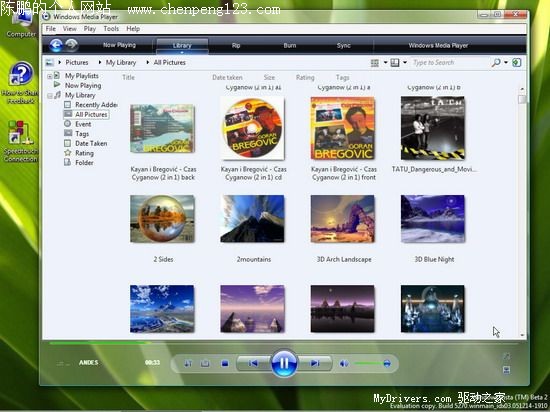
Task: Collapse the My Library tree node
Action: 49,95
